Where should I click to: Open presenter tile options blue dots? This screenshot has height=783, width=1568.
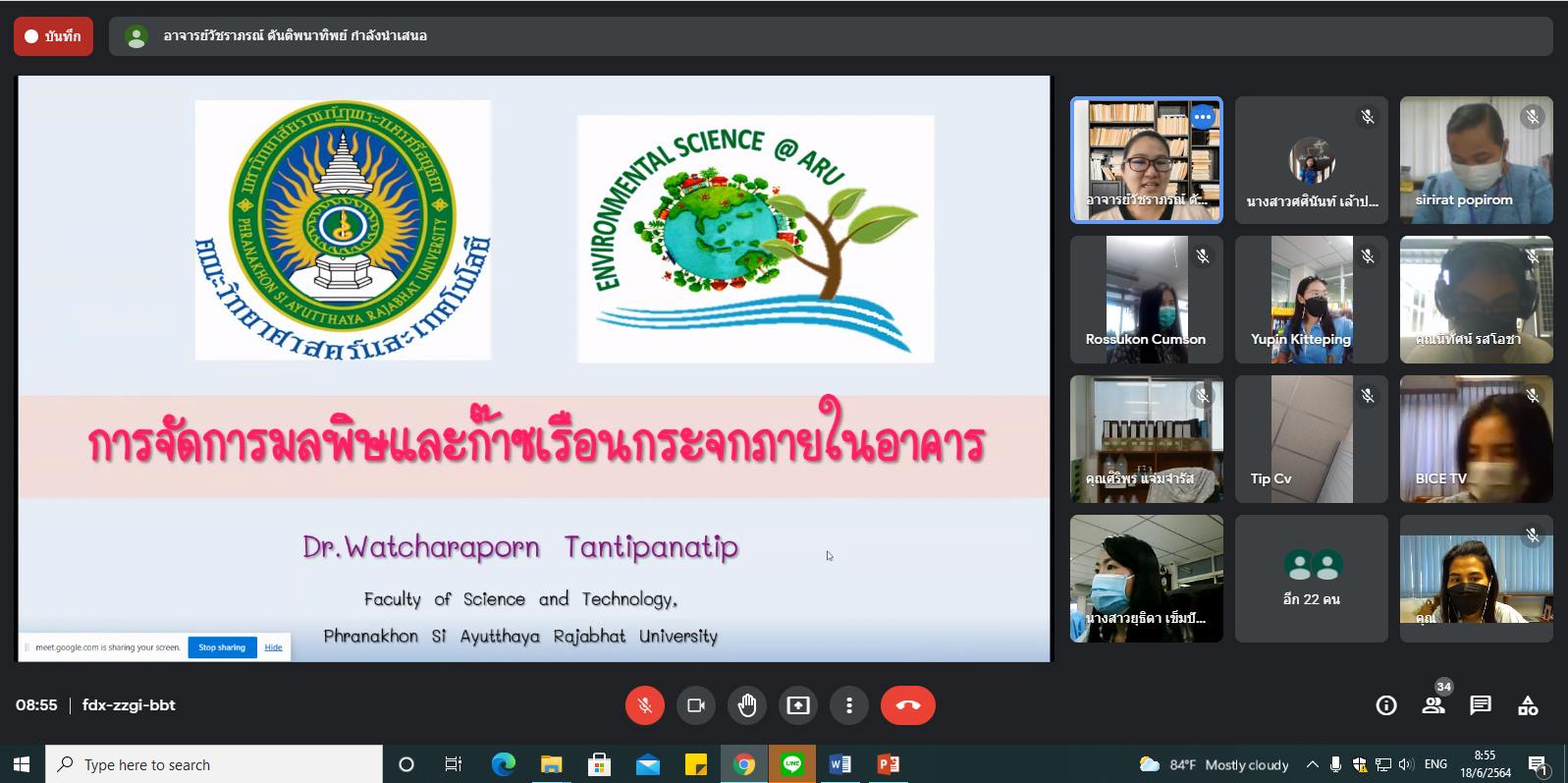pos(1203,117)
